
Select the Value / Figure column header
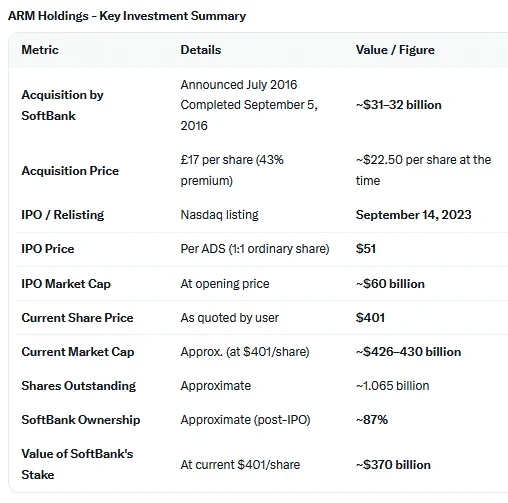pos(395,50)
